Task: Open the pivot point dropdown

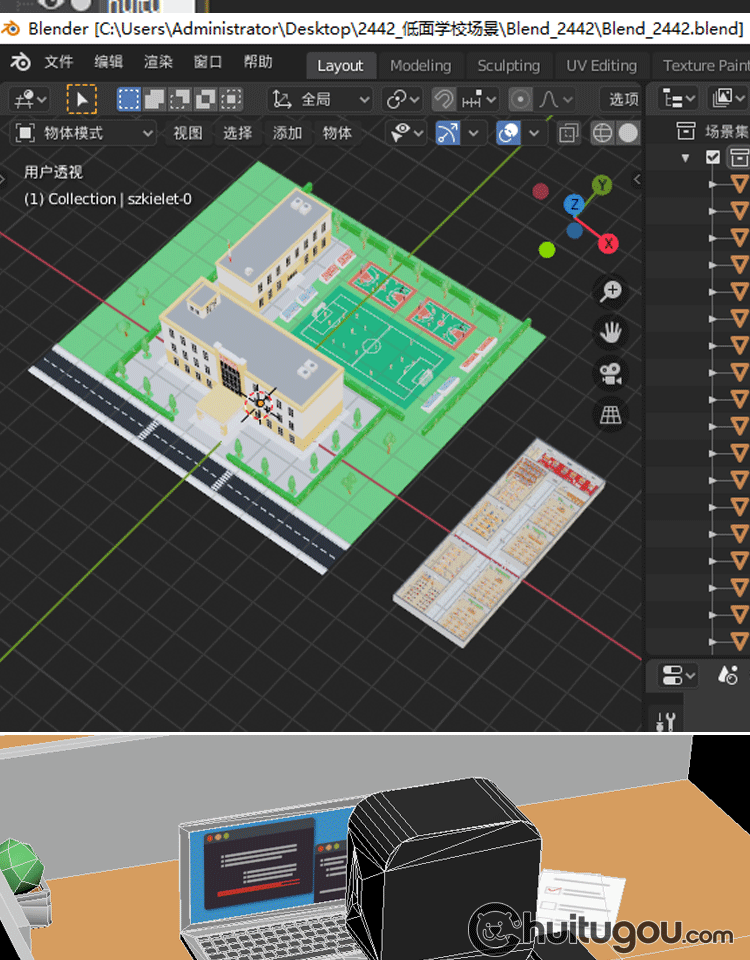Action: [x=402, y=99]
